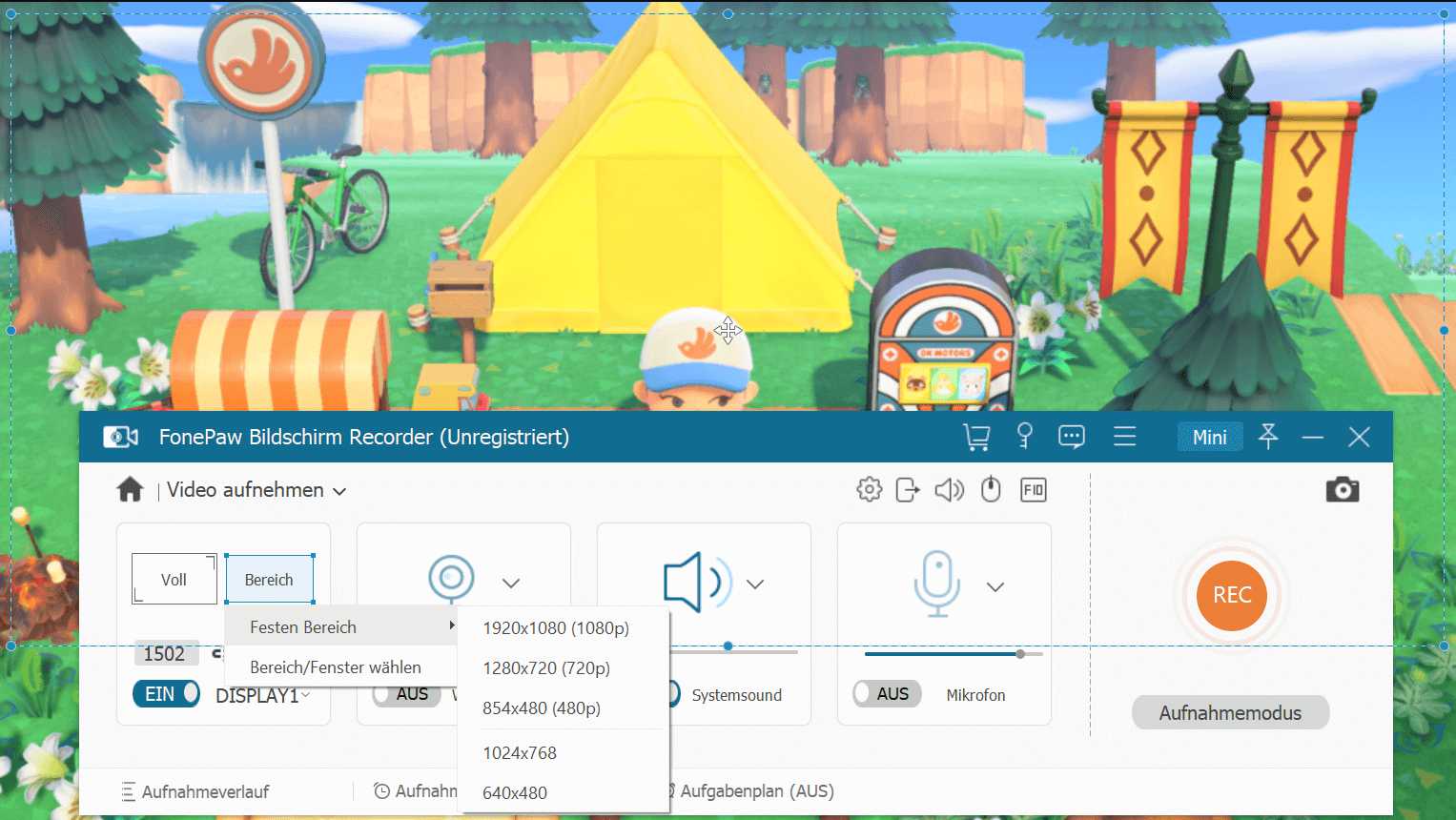Take a screenshot with camera icon
The image size is (1456, 820).
tap(1343, 489)
